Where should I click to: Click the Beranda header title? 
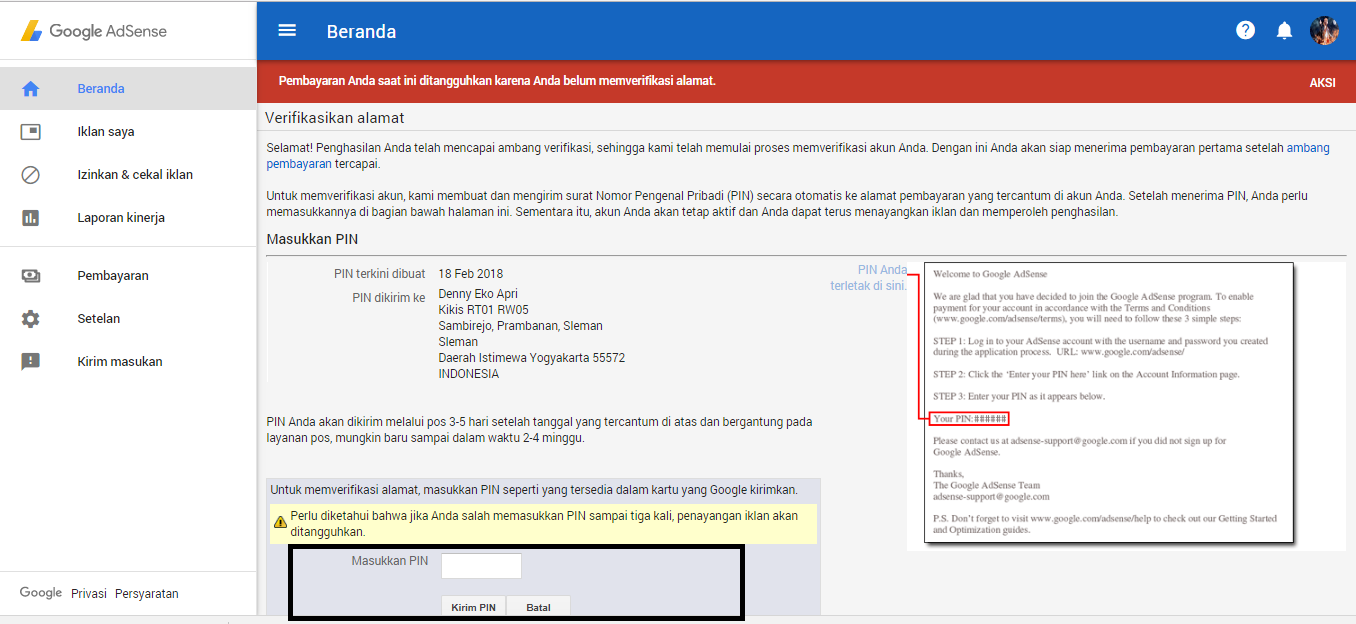361,31
